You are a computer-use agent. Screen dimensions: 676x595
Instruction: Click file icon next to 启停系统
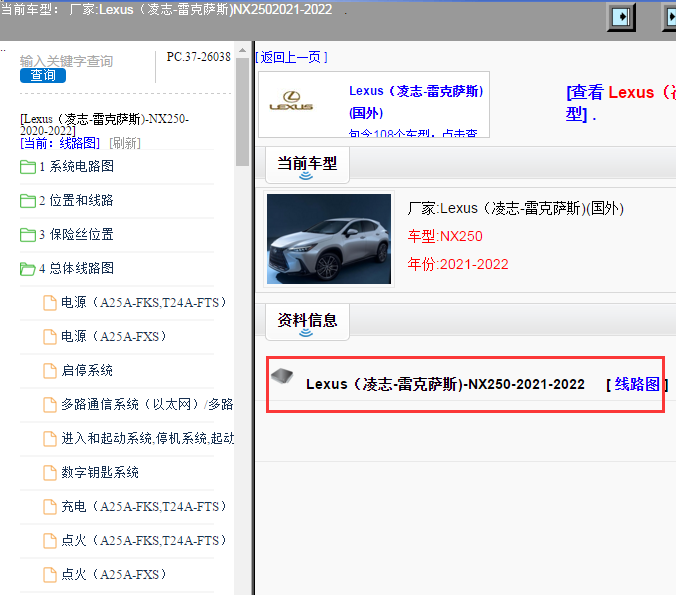pyautogui.click(x=50, y=371)
